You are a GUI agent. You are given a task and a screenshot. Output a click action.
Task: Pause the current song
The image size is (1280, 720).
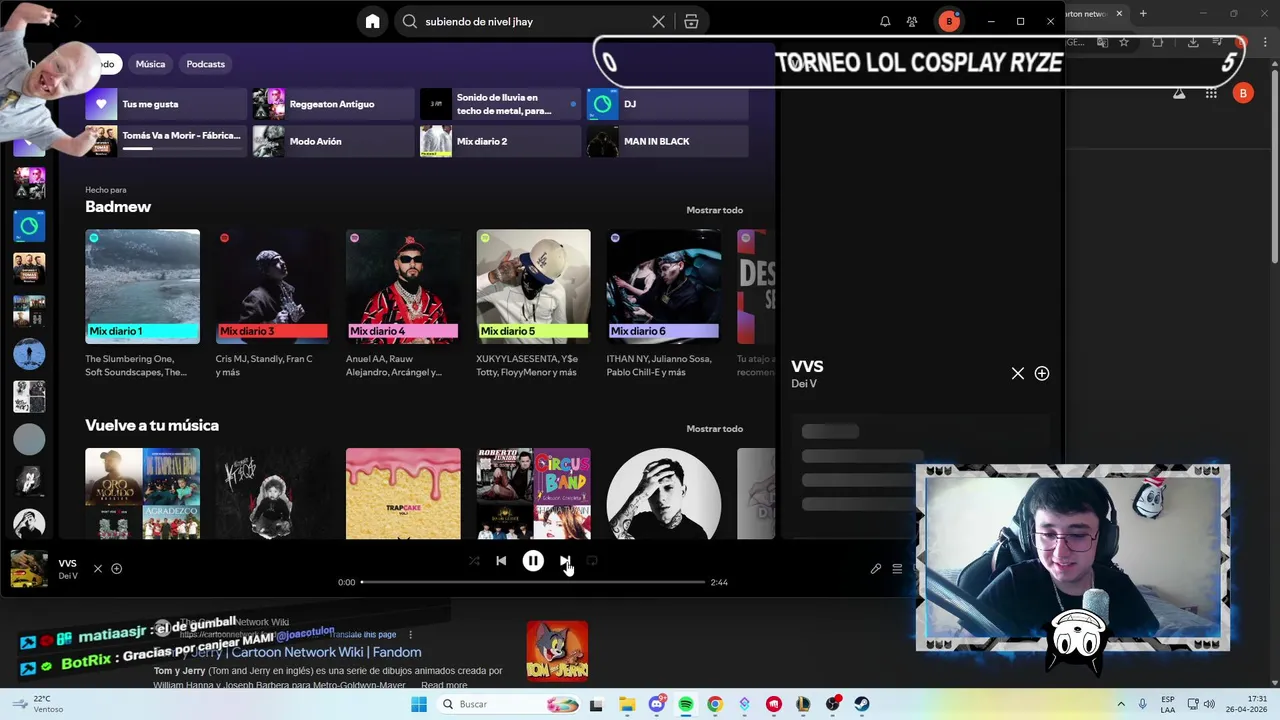[x=533, y=561]
